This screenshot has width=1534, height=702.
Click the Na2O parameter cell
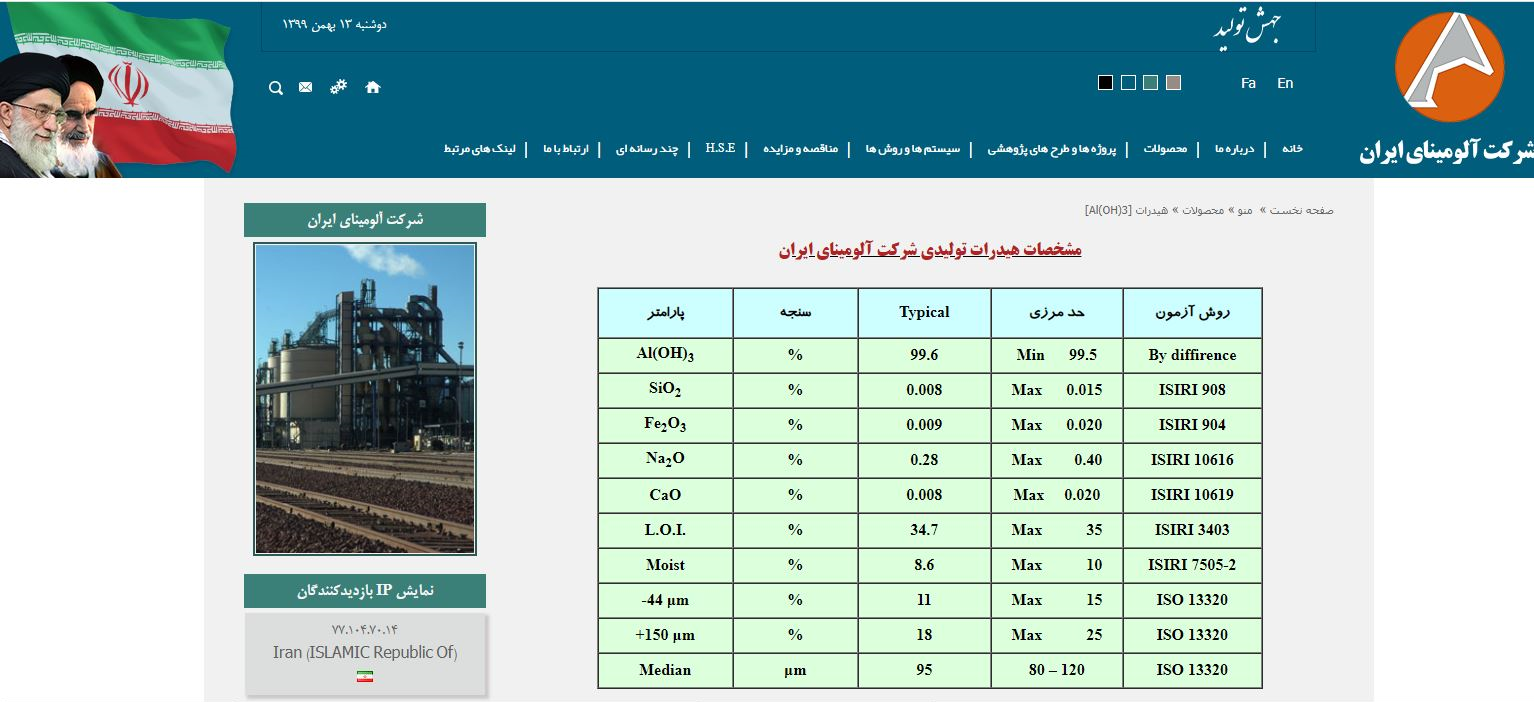click(665, 460)
